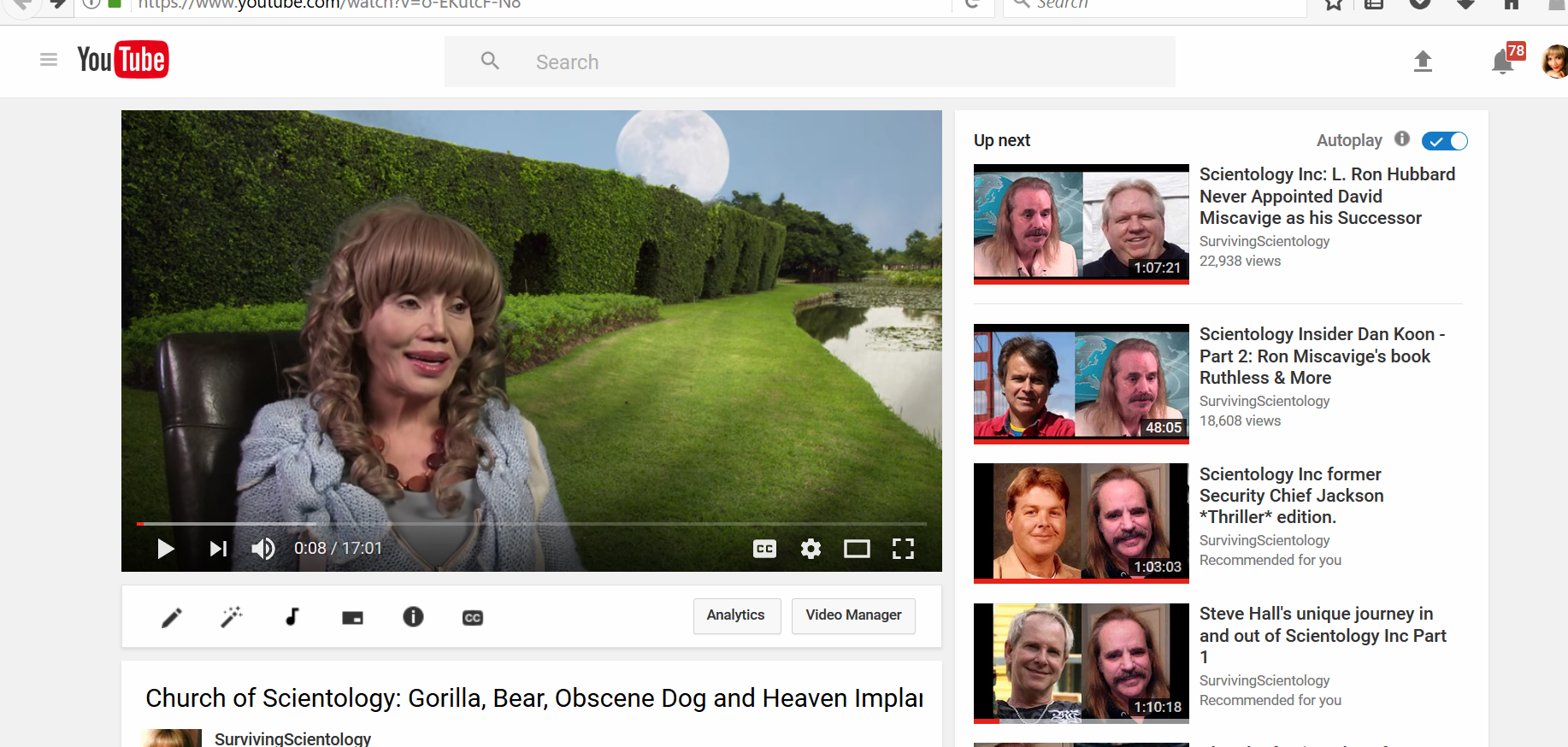Screen dimensions: 1568x747
Task: Open the hamburger guide menu
Action: click(49, 60)
